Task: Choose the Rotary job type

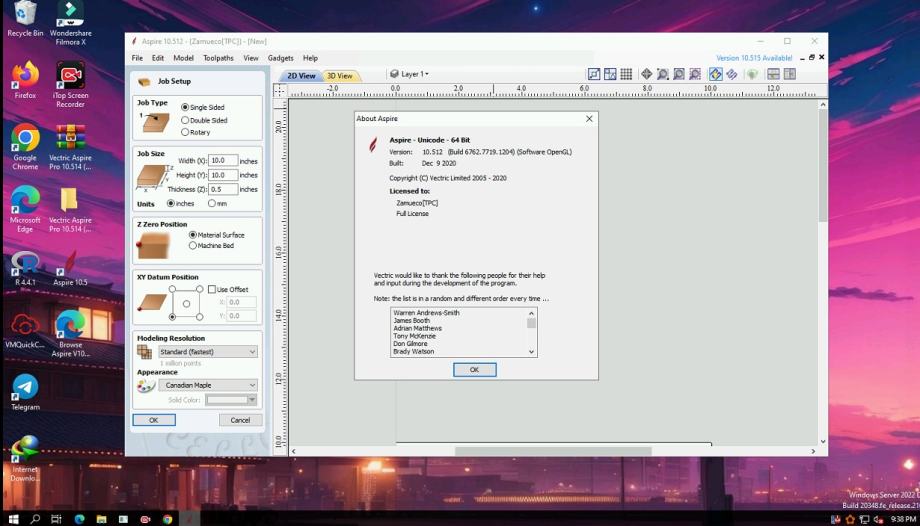Action: coord(185,132)
